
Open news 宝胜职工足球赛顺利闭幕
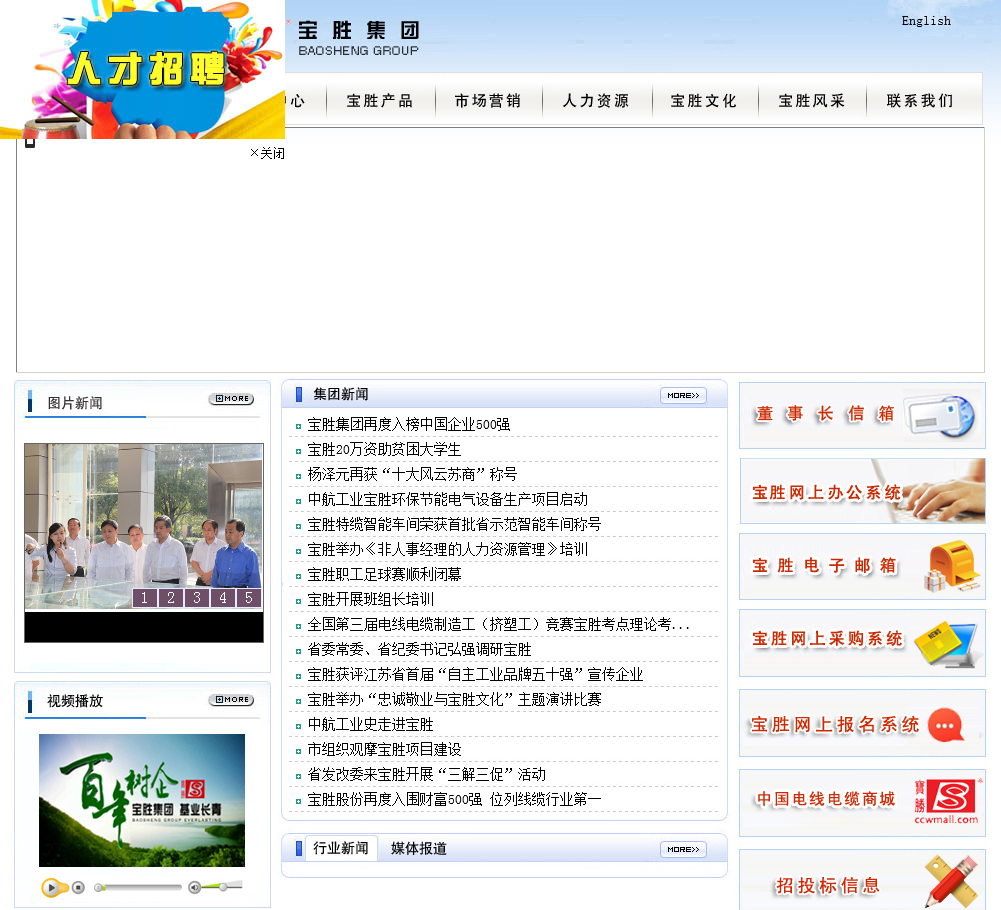tap(384, 574)
